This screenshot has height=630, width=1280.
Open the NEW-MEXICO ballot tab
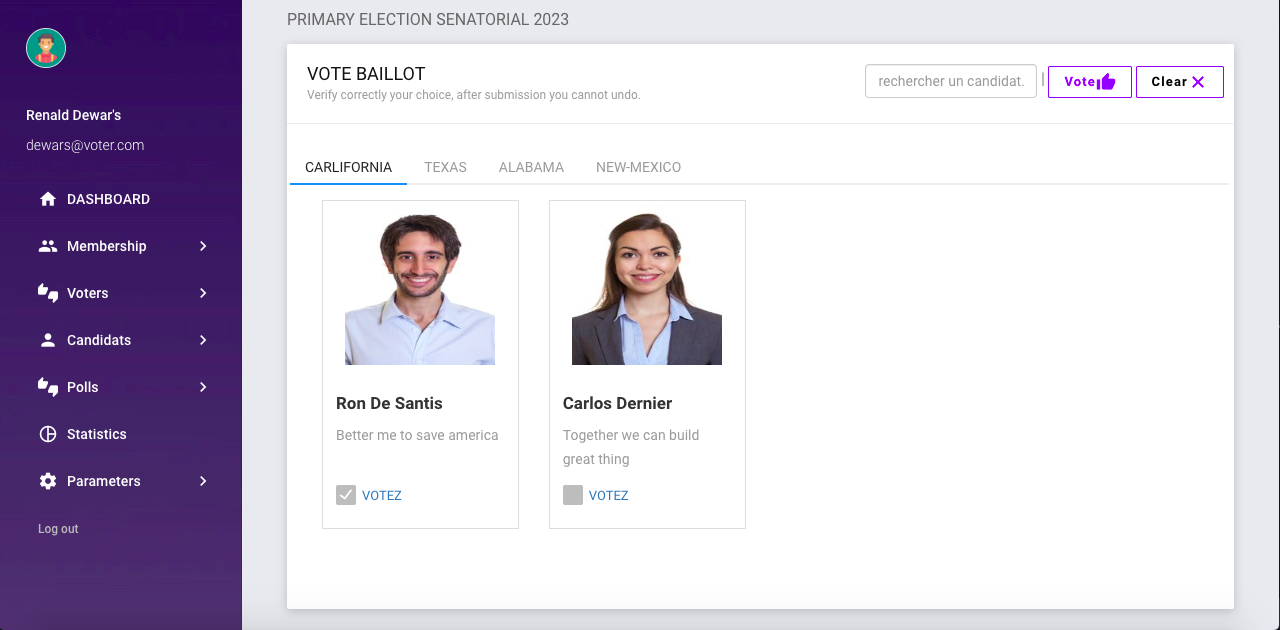coord(638,167)
